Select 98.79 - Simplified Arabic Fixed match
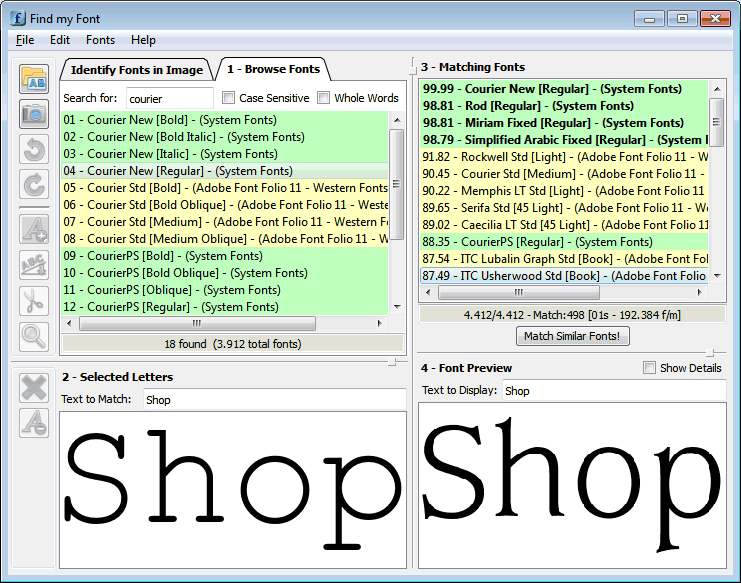The width and height of the screenshot is (741, 583). pos(564,140)
